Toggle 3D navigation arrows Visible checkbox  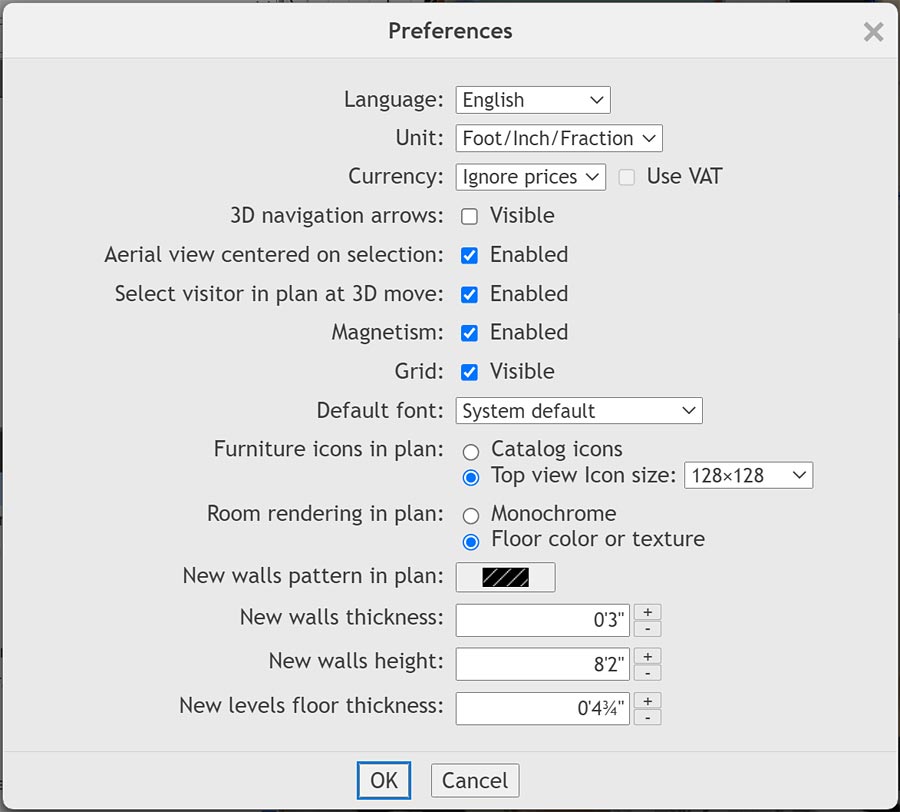[469, 217]
